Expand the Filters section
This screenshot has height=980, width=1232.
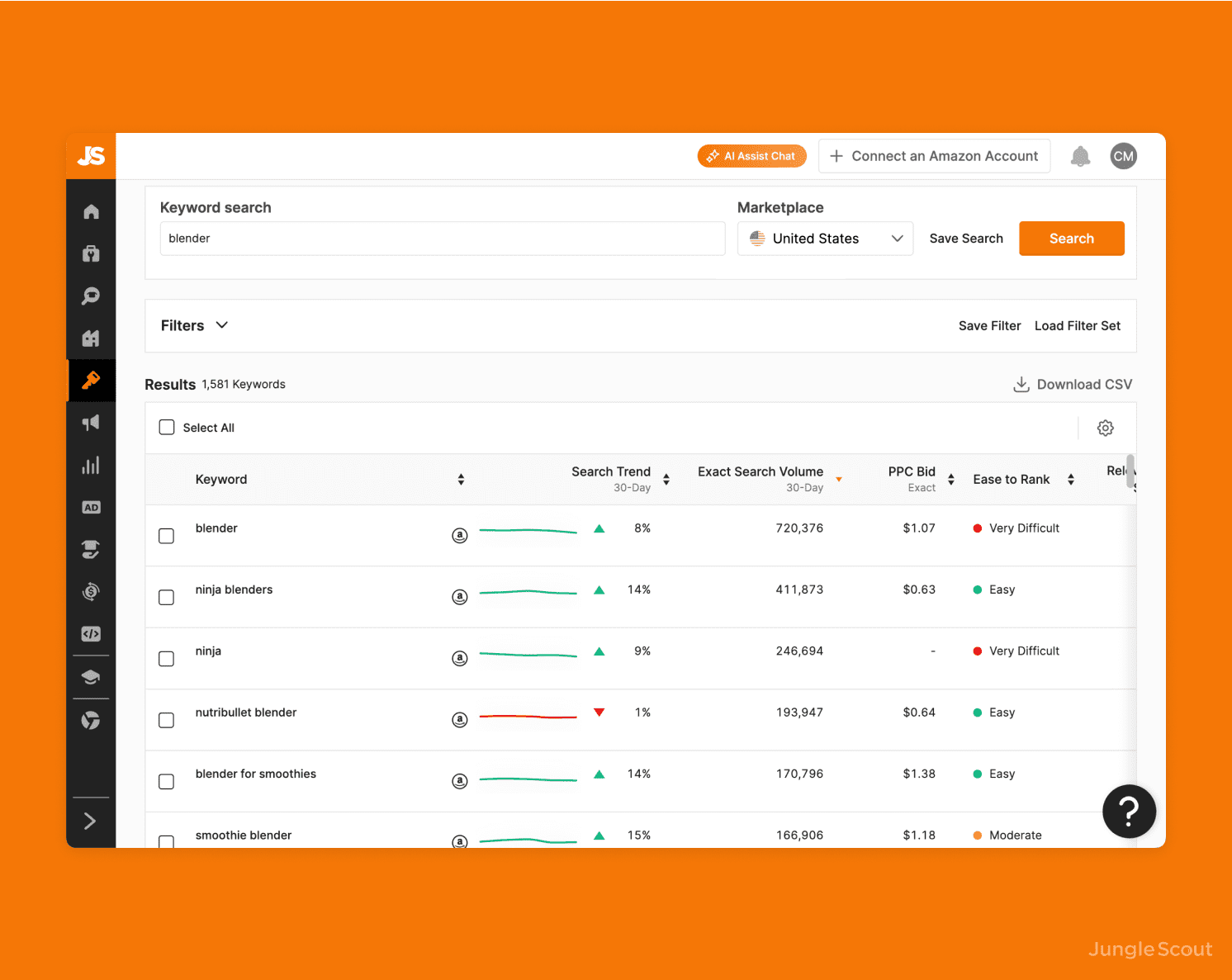click(x=194, y=325)
